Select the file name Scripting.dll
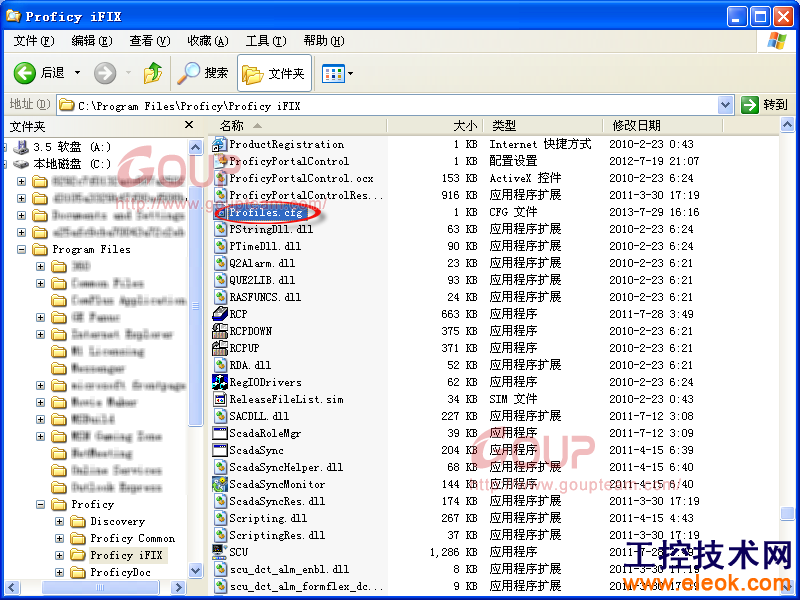Image resolution: width=800 pixels, height=600 pixels. (x=268, y=518)
